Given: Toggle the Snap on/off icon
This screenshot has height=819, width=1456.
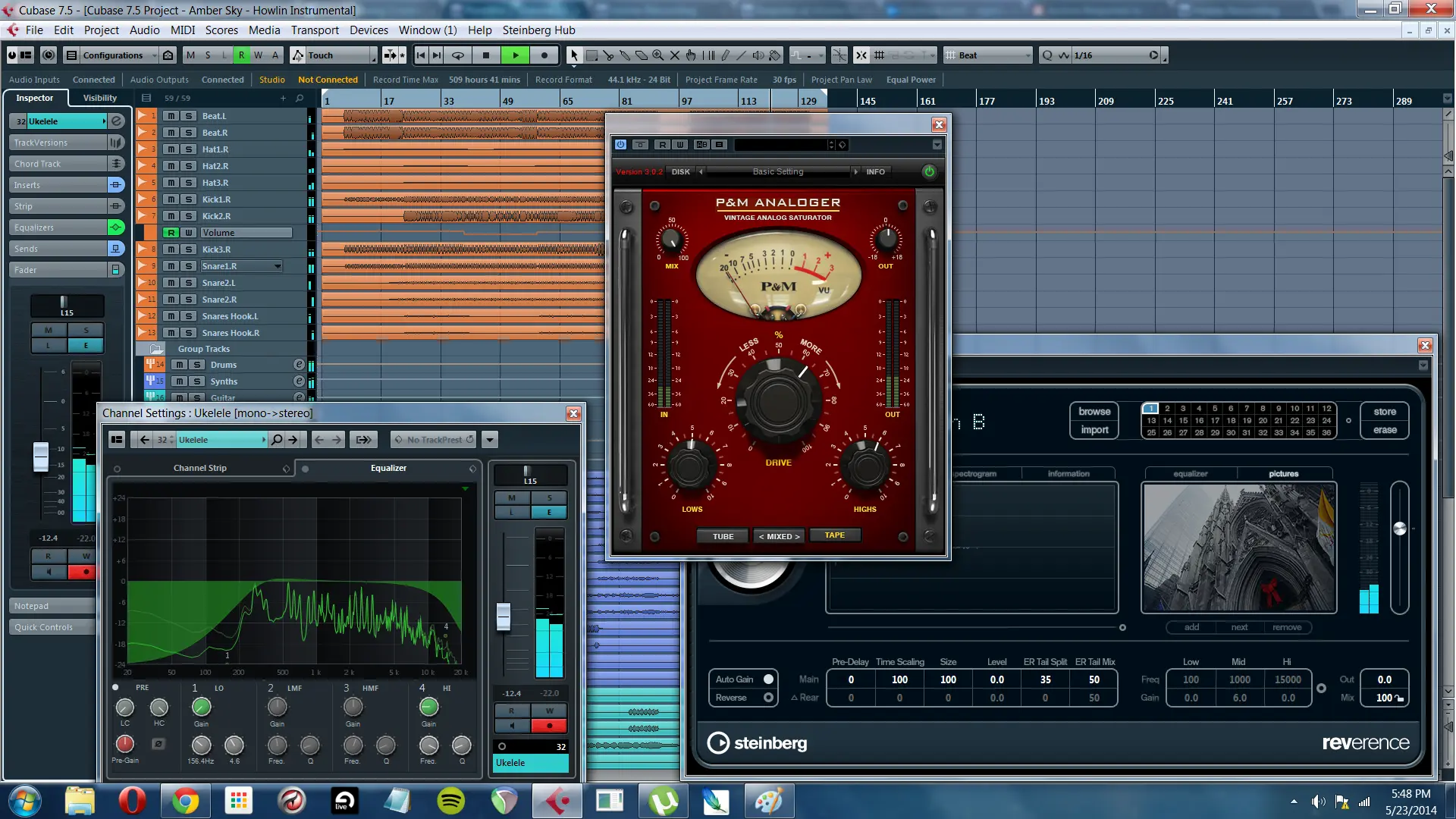Looking at the screenshot, I should coord(861,55).
